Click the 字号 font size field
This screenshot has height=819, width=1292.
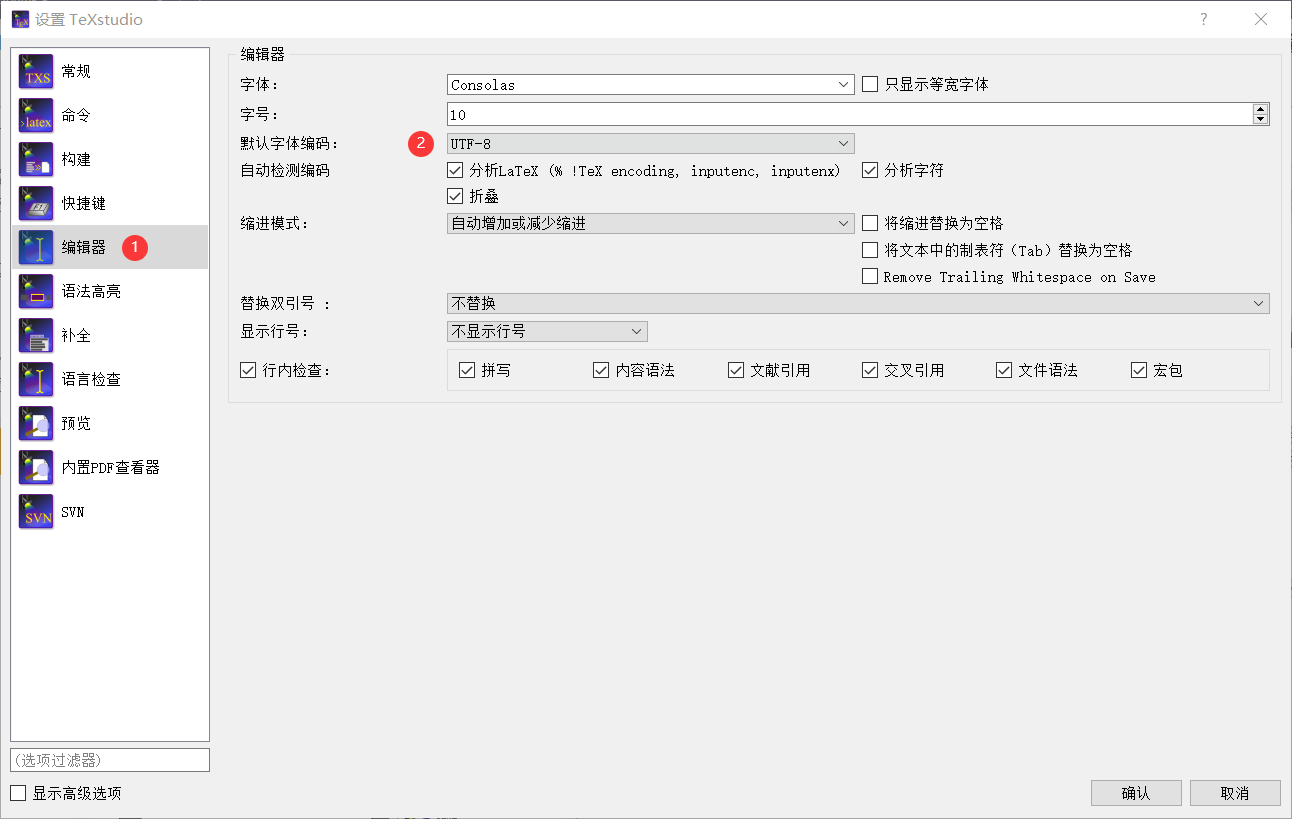coord(850,115)
